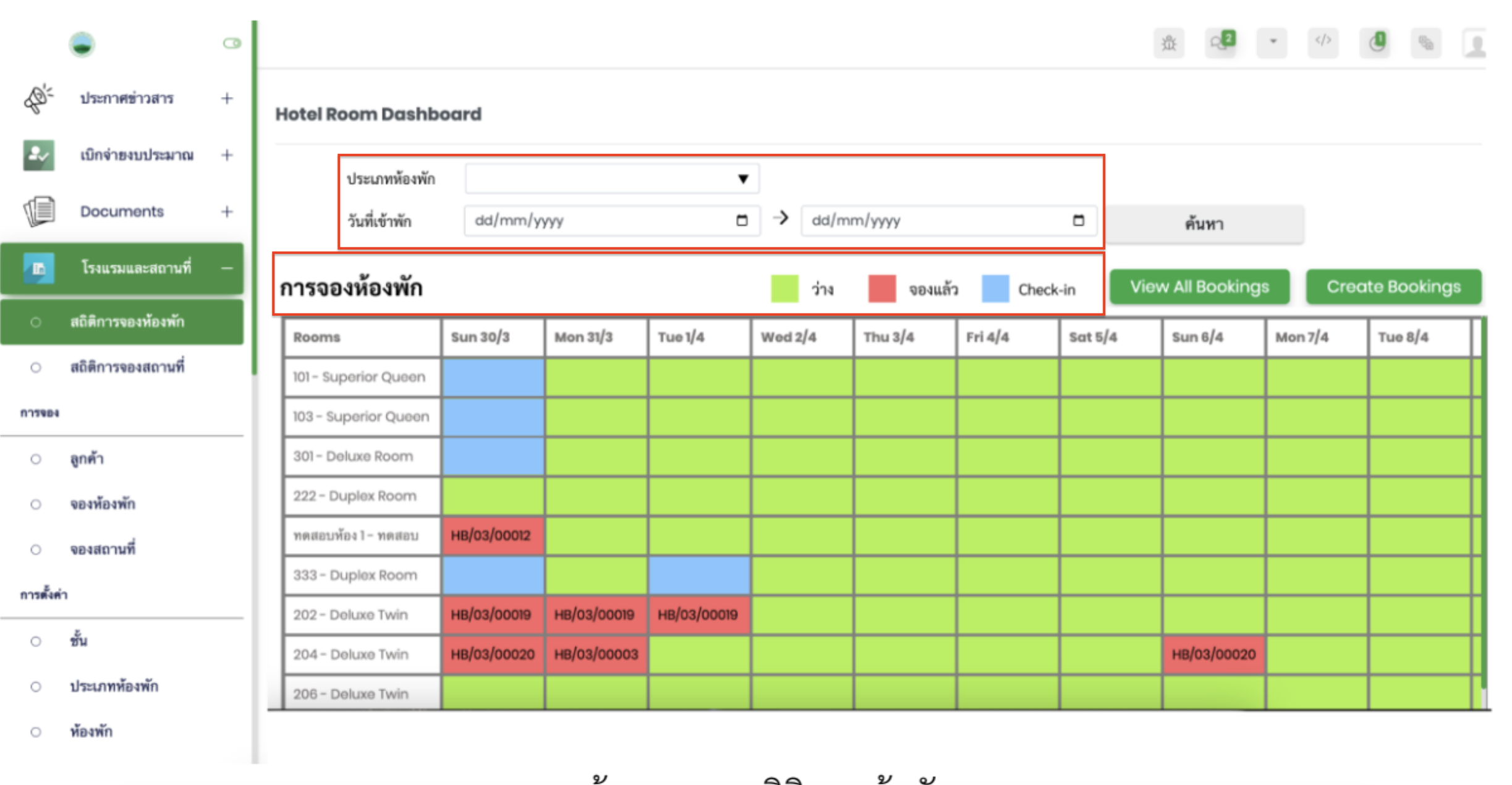Screen dimensions: 1512x785
Task: Click the bug report icon in top bar
Action: point(1168,43)
